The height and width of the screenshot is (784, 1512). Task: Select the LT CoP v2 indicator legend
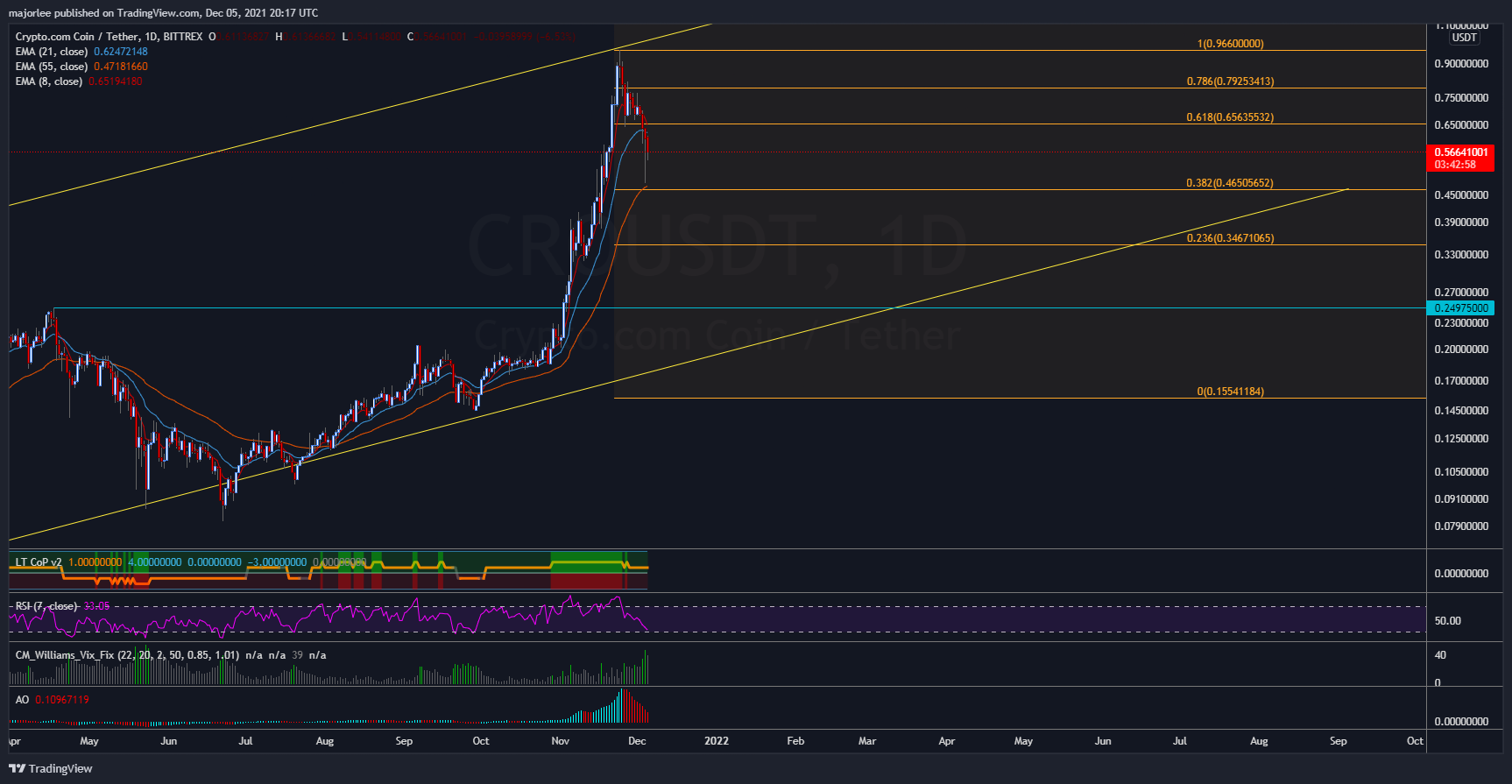(39, 562)
